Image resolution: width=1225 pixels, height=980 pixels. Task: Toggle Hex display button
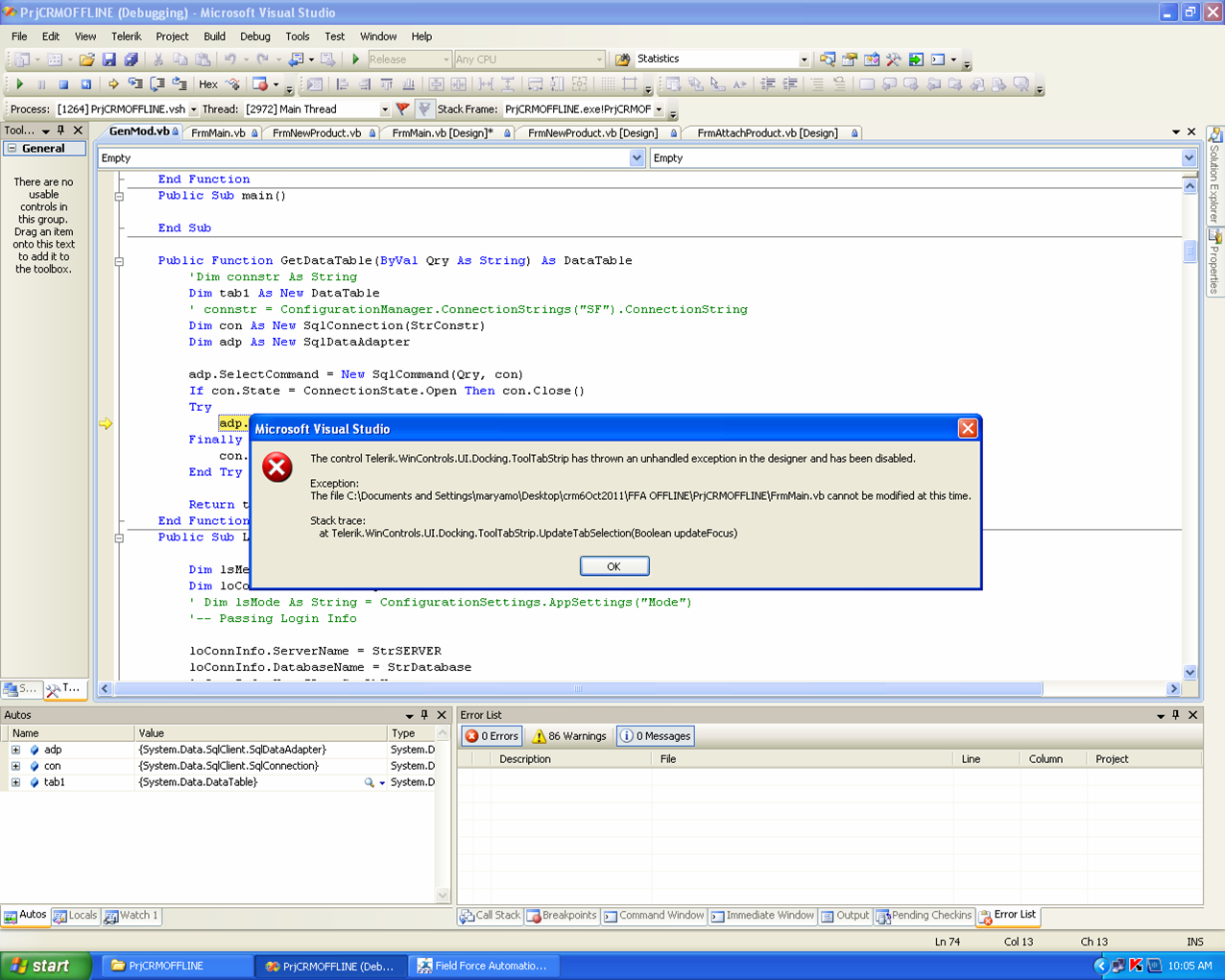[x=208, y=84]
